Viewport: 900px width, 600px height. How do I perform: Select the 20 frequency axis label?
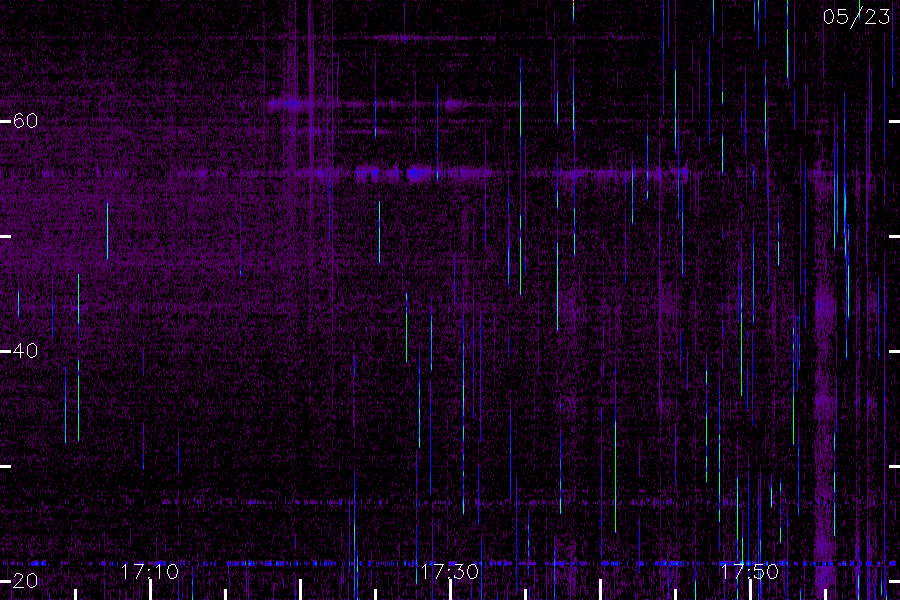click(25, 581)
